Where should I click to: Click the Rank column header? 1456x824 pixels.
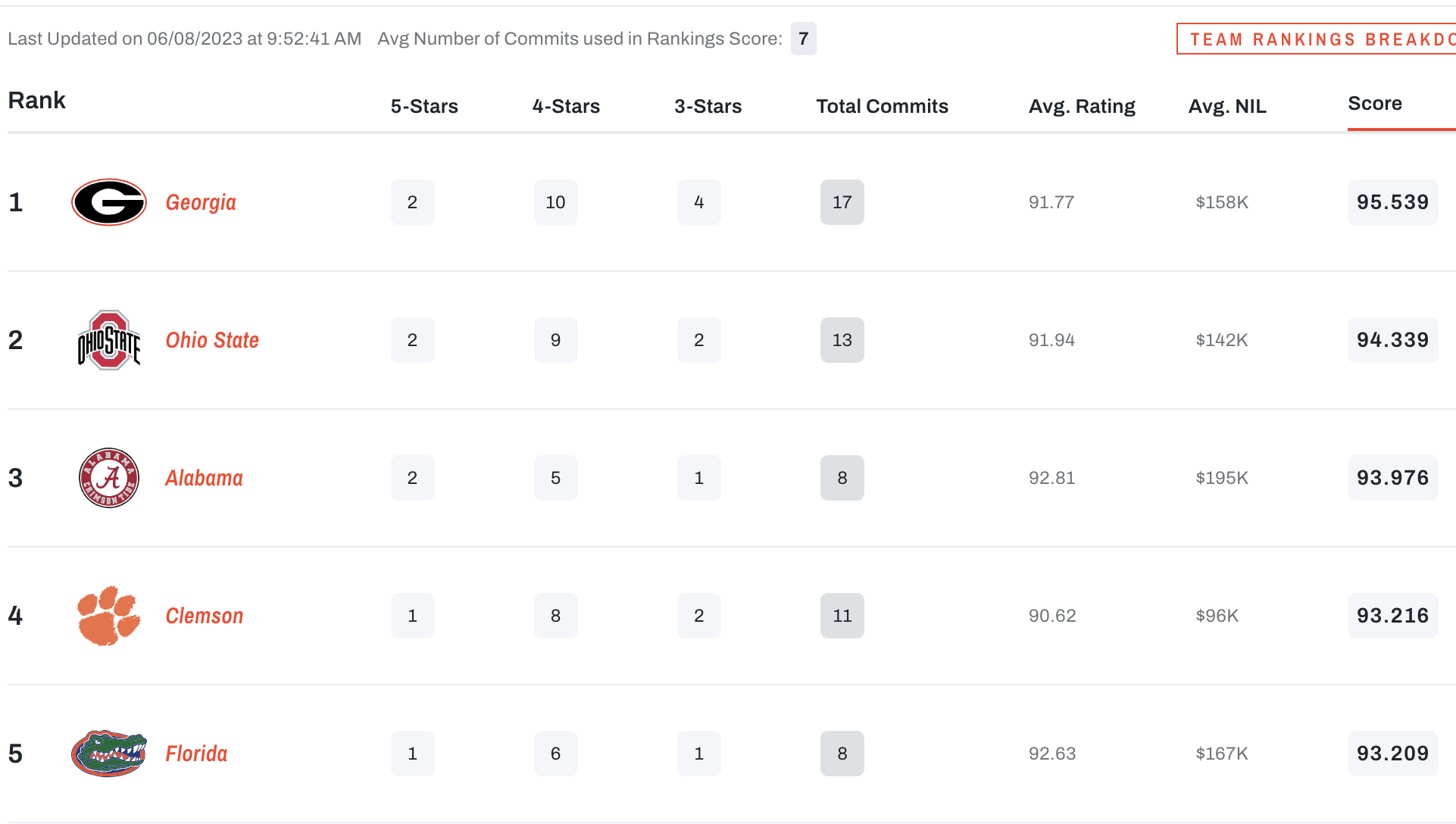point(36,100)
